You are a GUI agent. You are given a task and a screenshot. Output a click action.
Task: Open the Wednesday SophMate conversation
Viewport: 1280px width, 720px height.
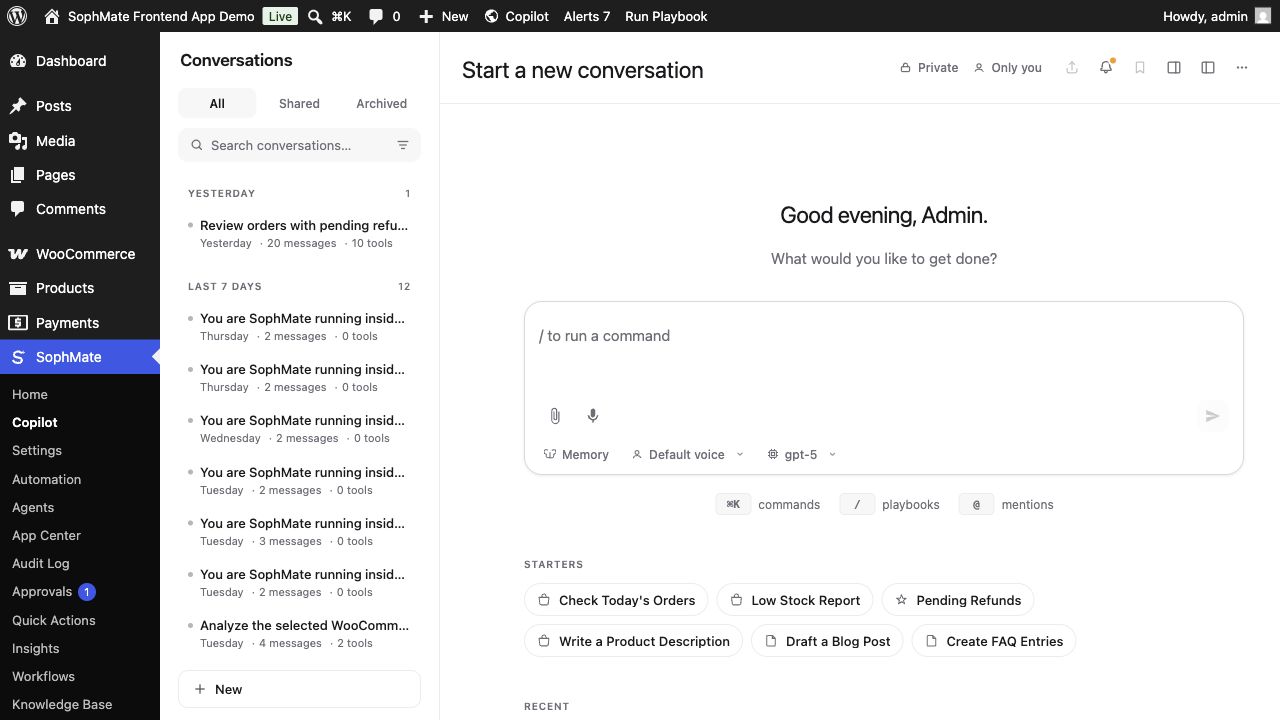tap(299, 429)
